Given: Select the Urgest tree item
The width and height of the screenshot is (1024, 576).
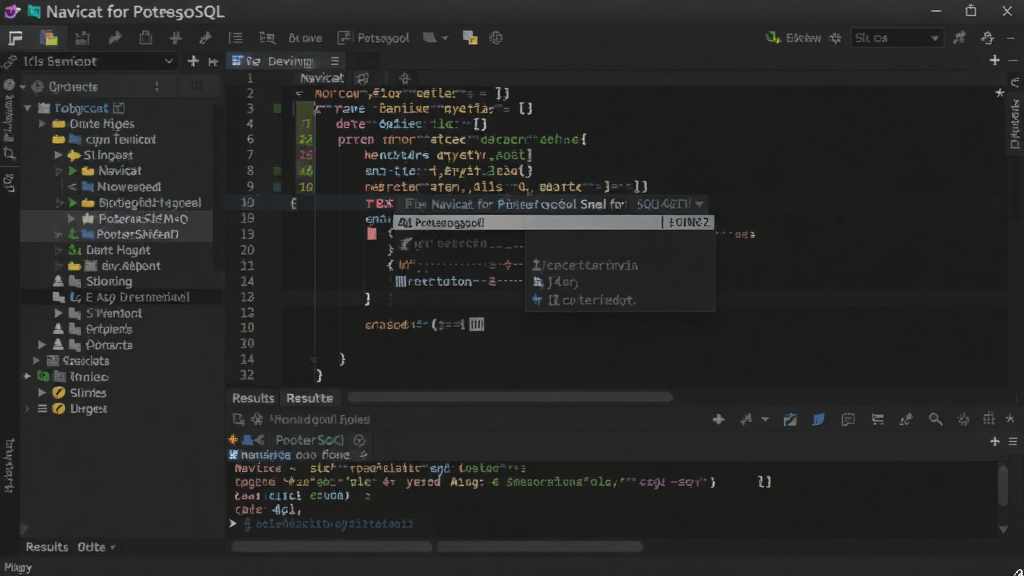Looking at the screenshot, I should [x=88, y=409].
